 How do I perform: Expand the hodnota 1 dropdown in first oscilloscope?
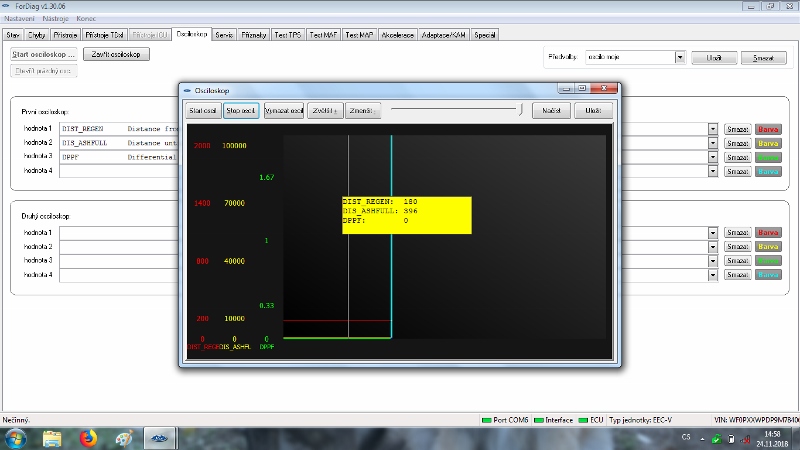[x=713, y=129]
